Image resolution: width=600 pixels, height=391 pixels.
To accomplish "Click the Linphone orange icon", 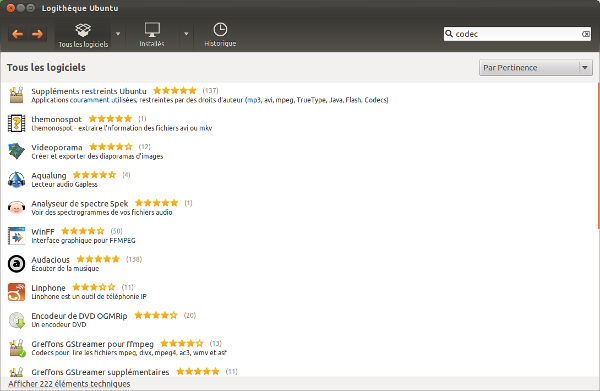I will (x=16, y=292).
